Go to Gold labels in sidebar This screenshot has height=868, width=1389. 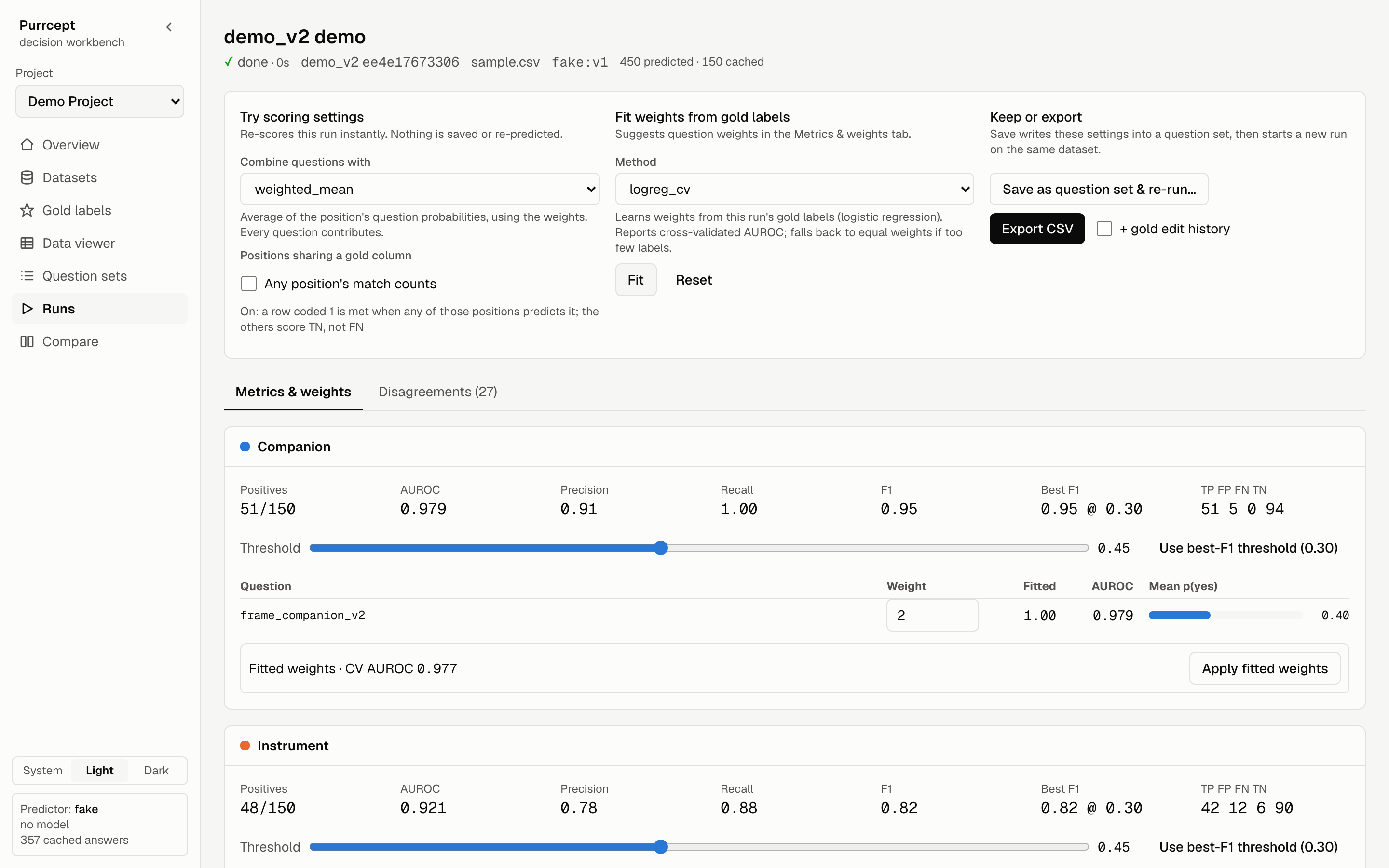(x=100, y=210)
